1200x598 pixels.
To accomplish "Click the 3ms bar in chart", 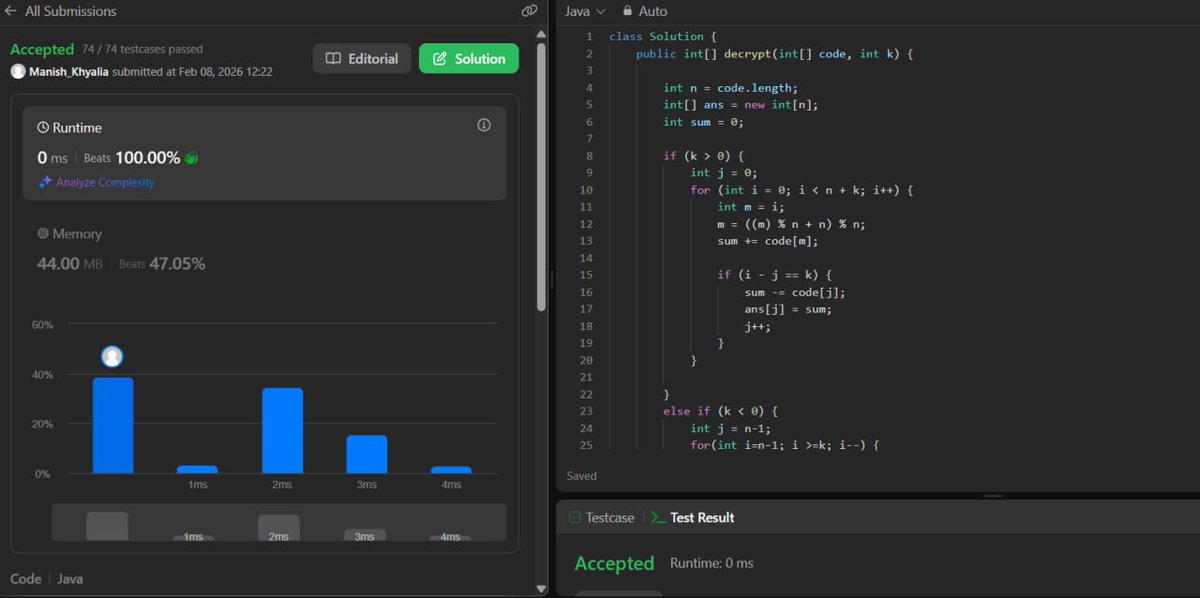I will point(367,454).
